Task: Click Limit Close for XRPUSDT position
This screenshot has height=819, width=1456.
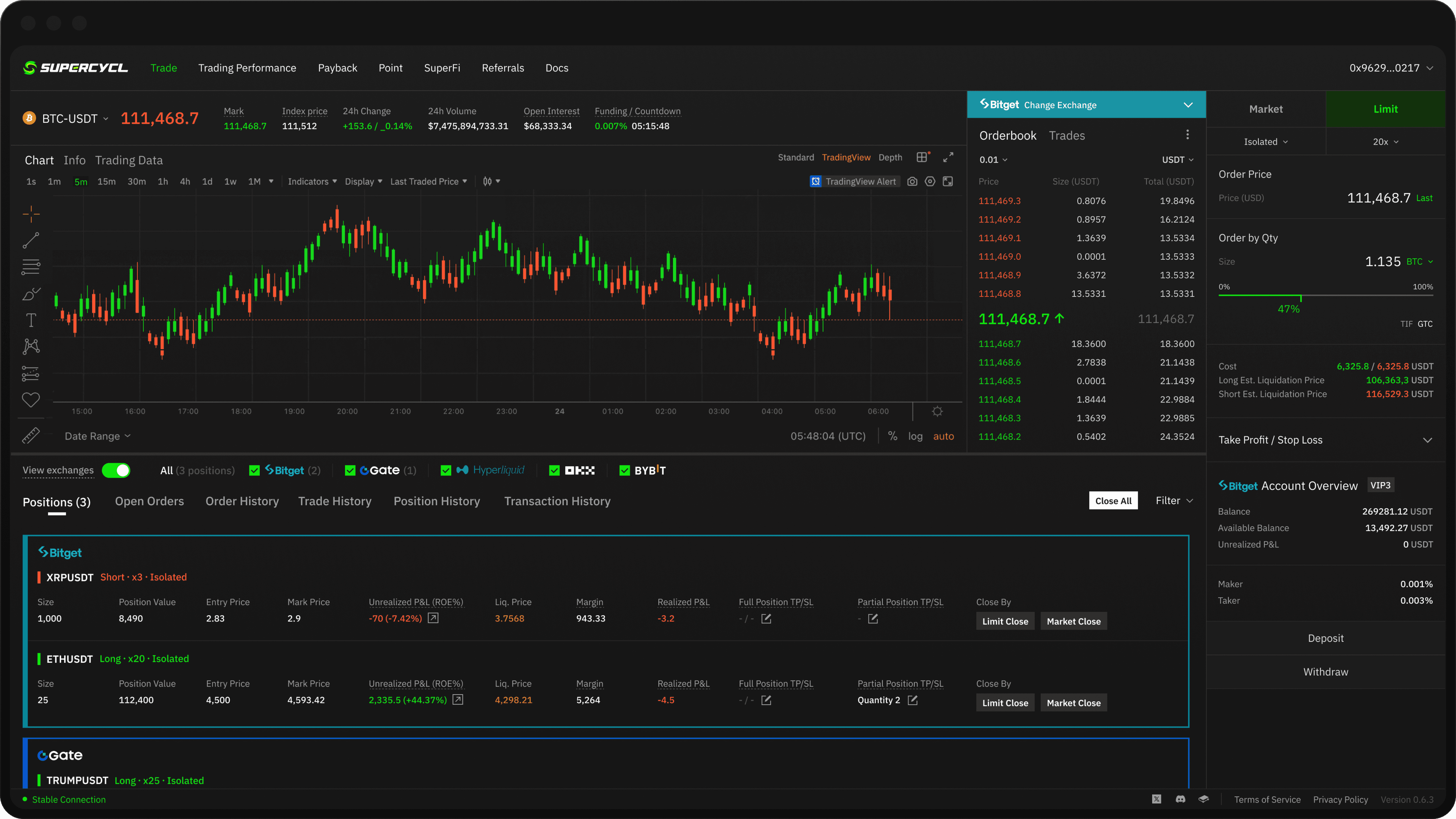Action: 1005,621
